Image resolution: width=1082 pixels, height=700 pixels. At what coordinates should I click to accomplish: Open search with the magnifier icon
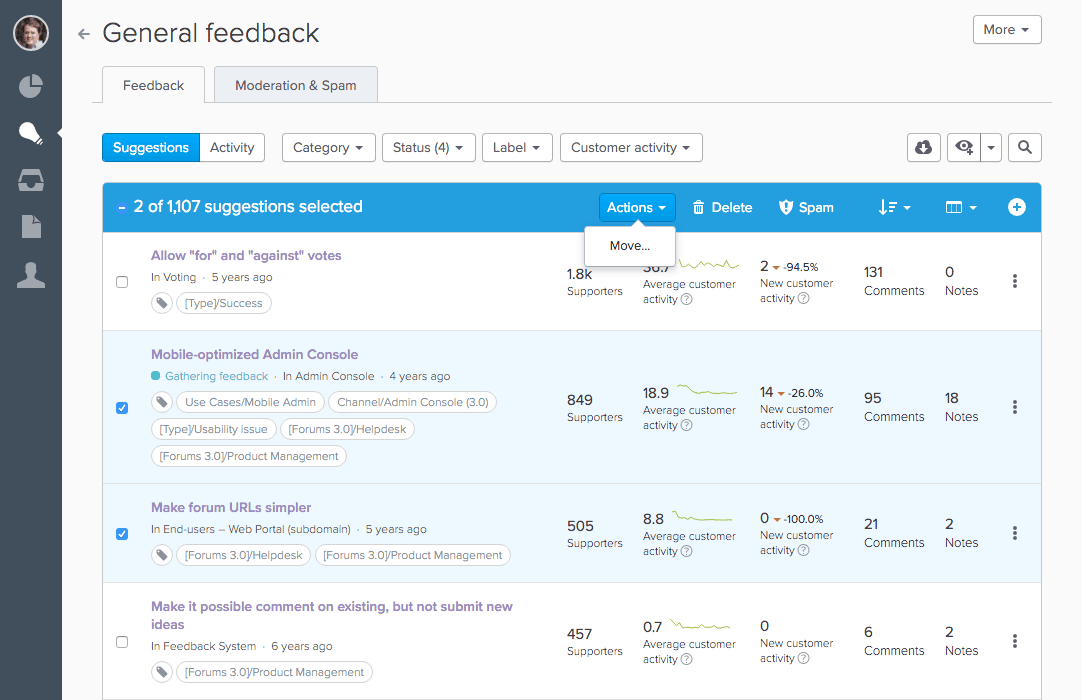coord(1024,147)
